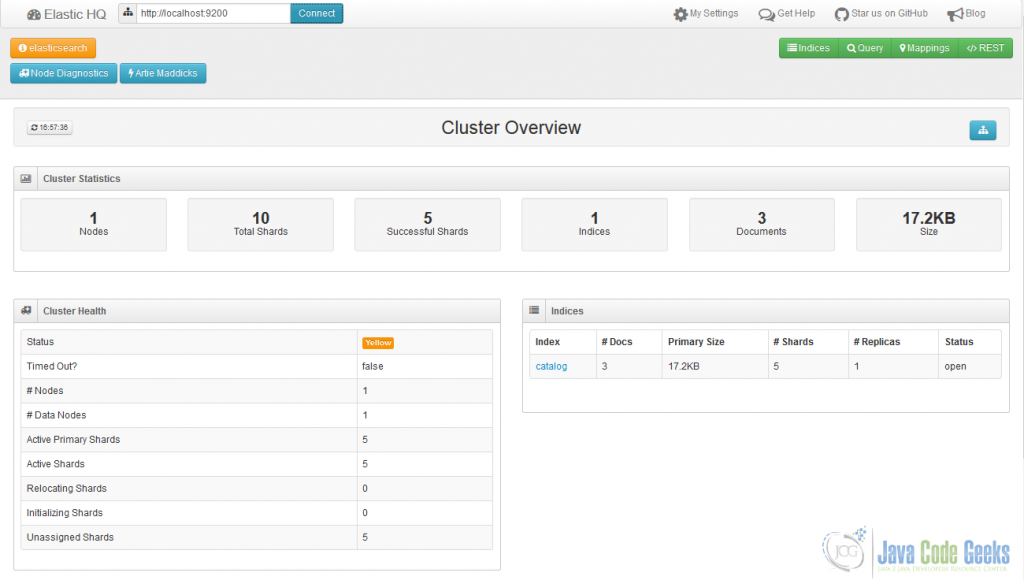Click the Connect button

(317, 13)
